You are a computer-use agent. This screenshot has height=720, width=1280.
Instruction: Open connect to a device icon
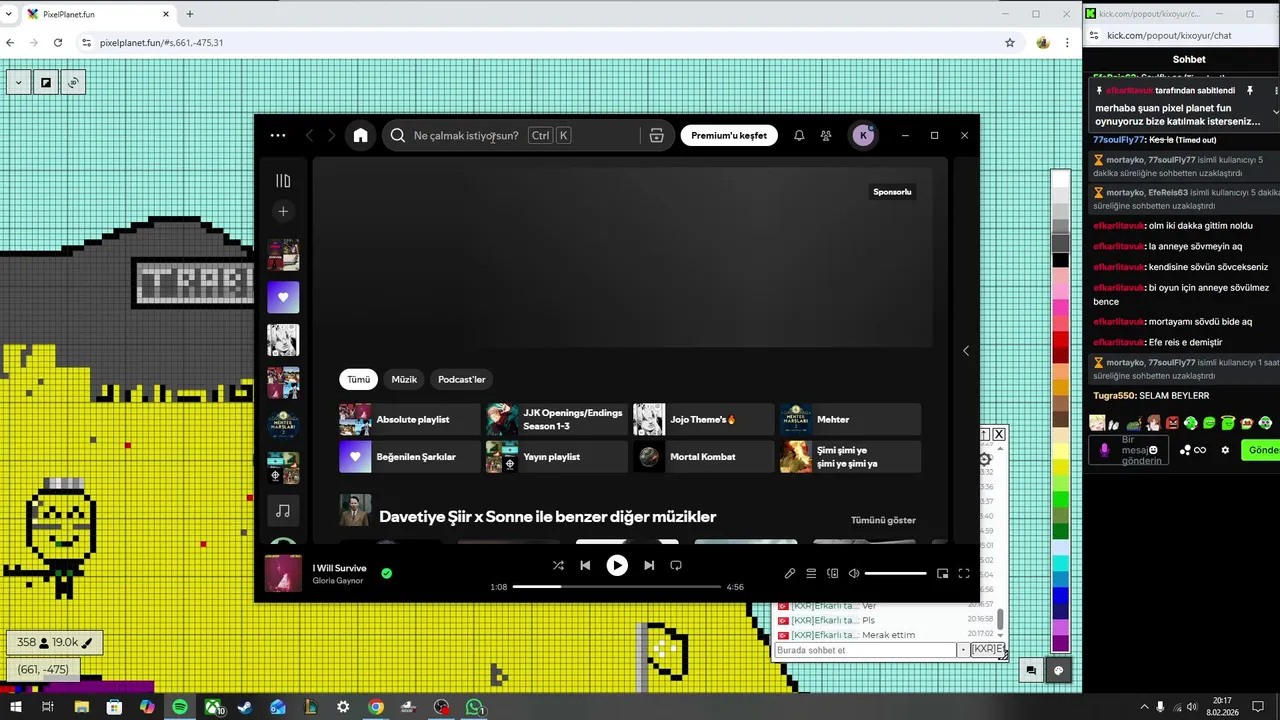tap(832, 574)
